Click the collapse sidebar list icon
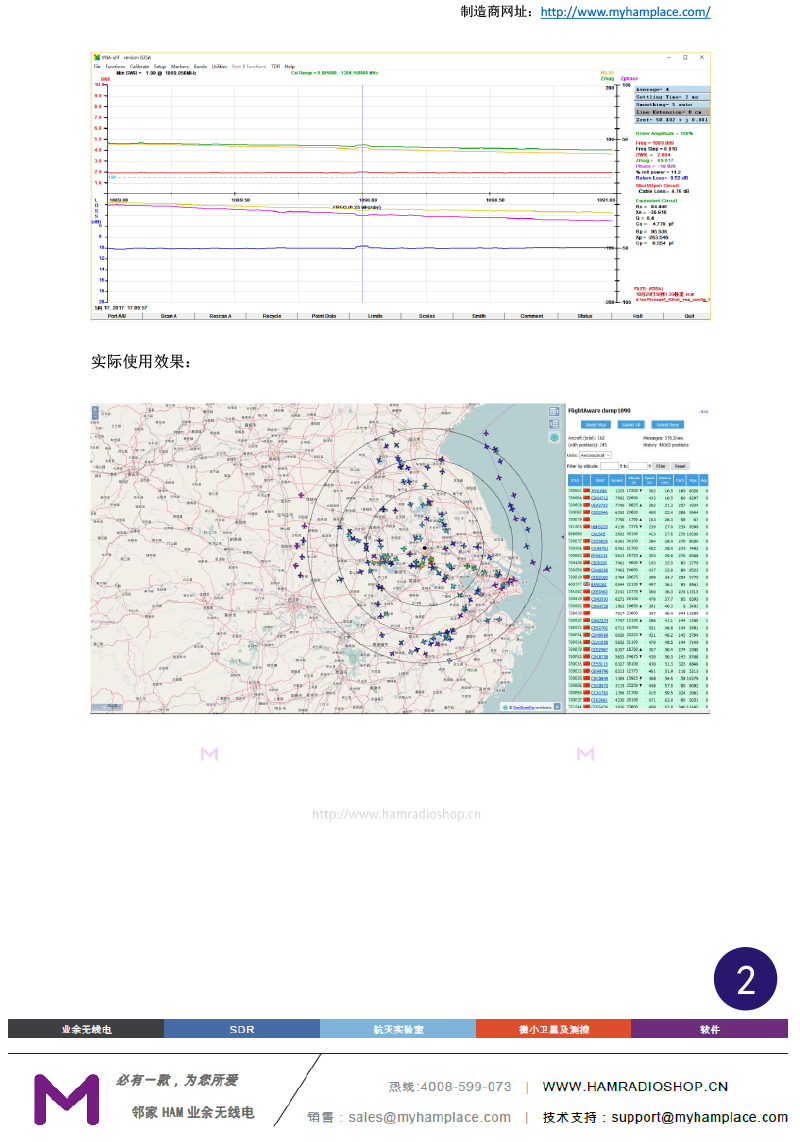This screenshot has height=1142, width=800. [x=554, y=424]
